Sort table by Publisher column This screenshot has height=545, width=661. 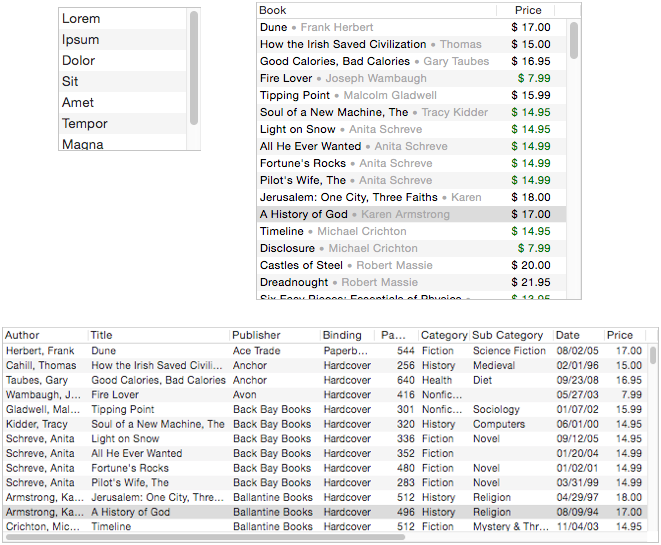tap(275, 335)
